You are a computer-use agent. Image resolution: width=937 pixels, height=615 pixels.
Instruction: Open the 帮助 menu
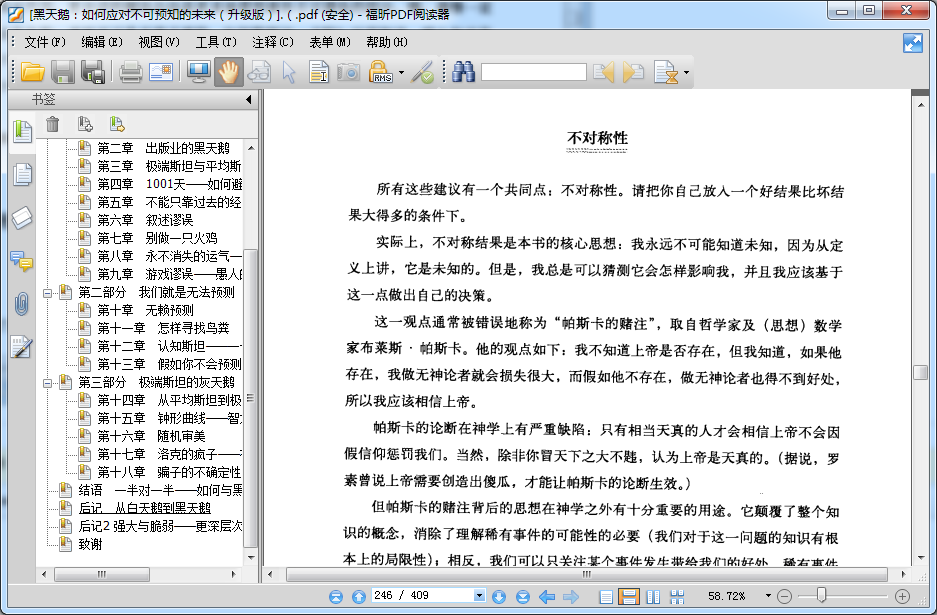coord(387,42)
